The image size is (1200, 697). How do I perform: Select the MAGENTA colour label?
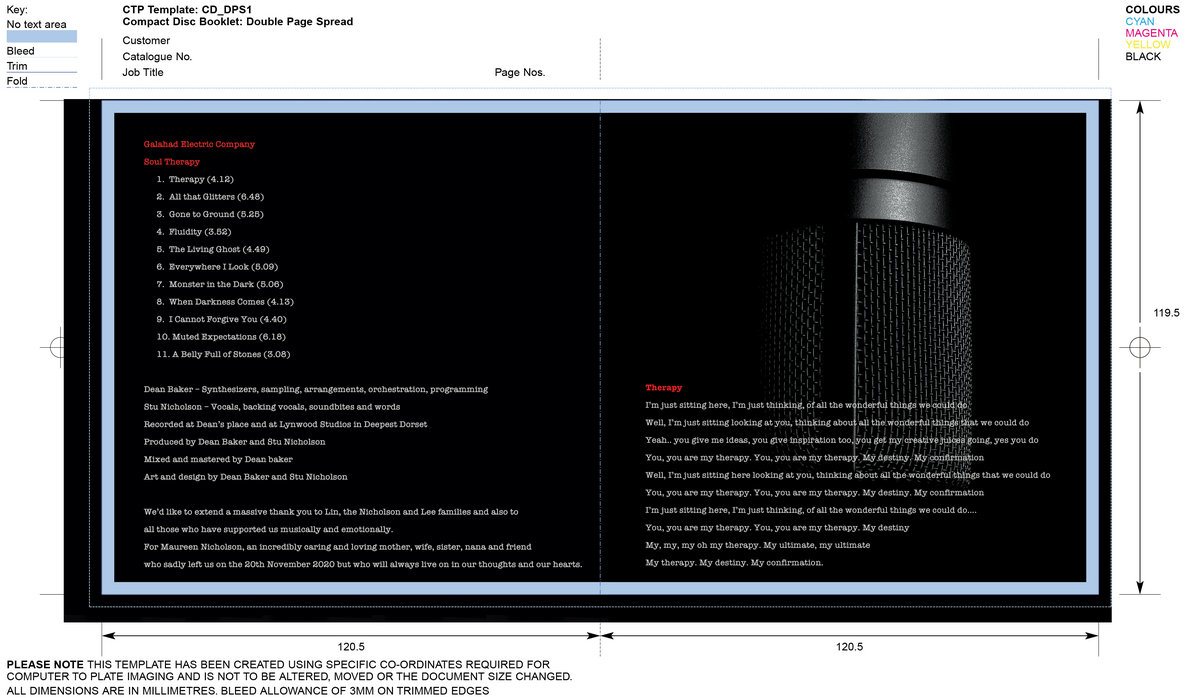pyautogui.click(x=1151, y=33)
